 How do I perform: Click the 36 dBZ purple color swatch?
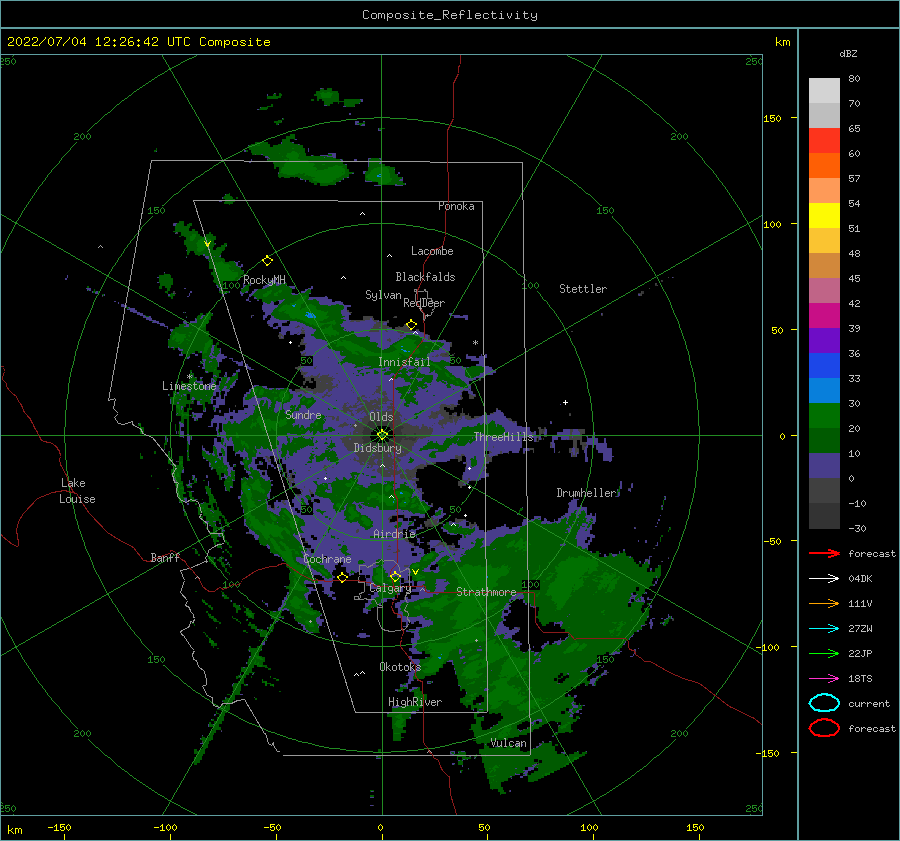tap(824, 340)
